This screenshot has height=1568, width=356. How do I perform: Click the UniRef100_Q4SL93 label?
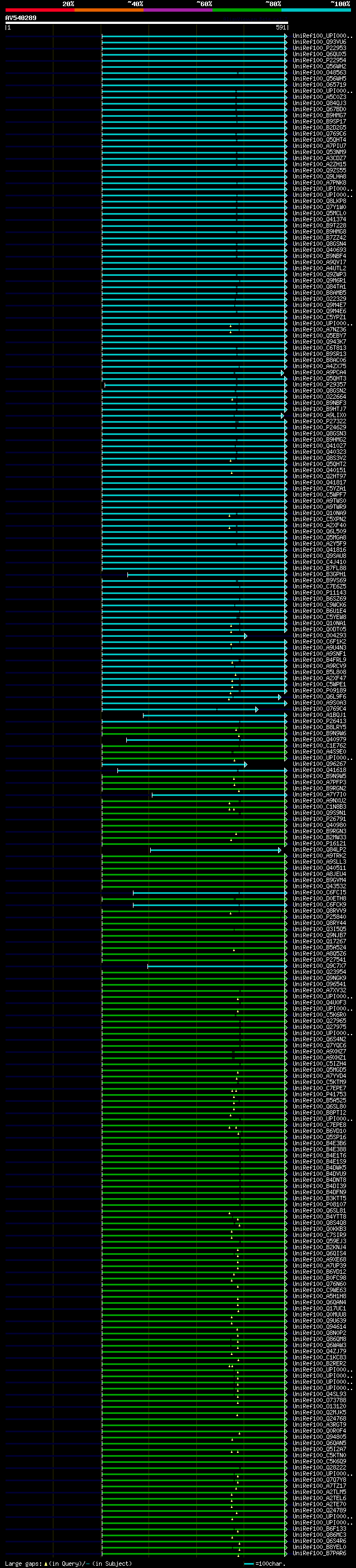pyautogui.click(x=319, y=1394)
